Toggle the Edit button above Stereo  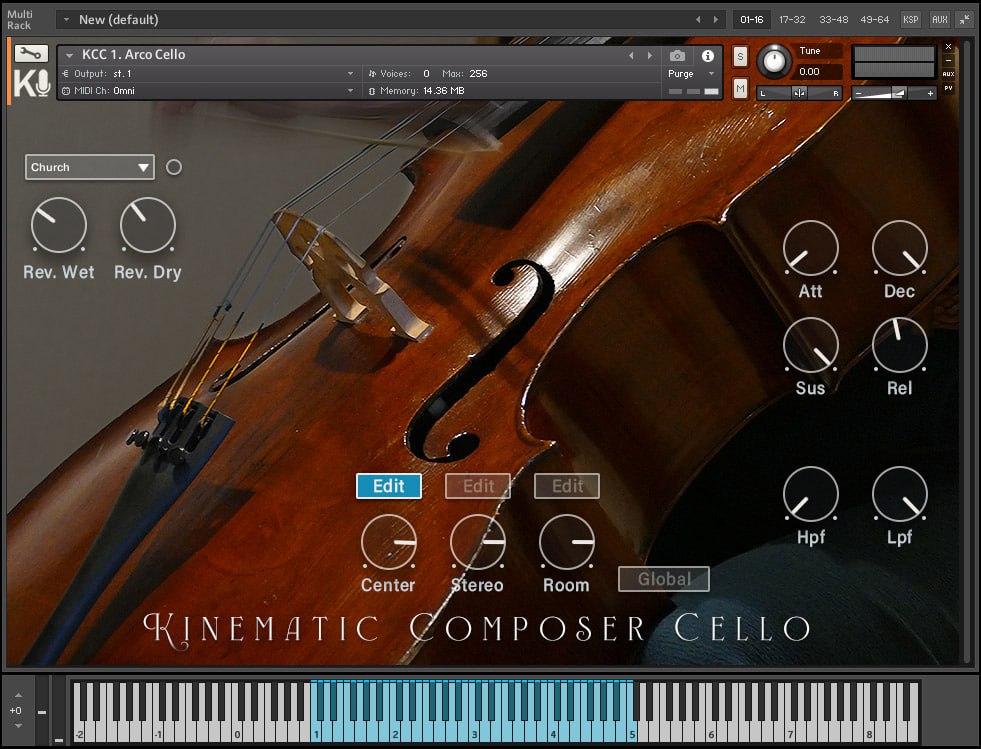pos(478,486)
